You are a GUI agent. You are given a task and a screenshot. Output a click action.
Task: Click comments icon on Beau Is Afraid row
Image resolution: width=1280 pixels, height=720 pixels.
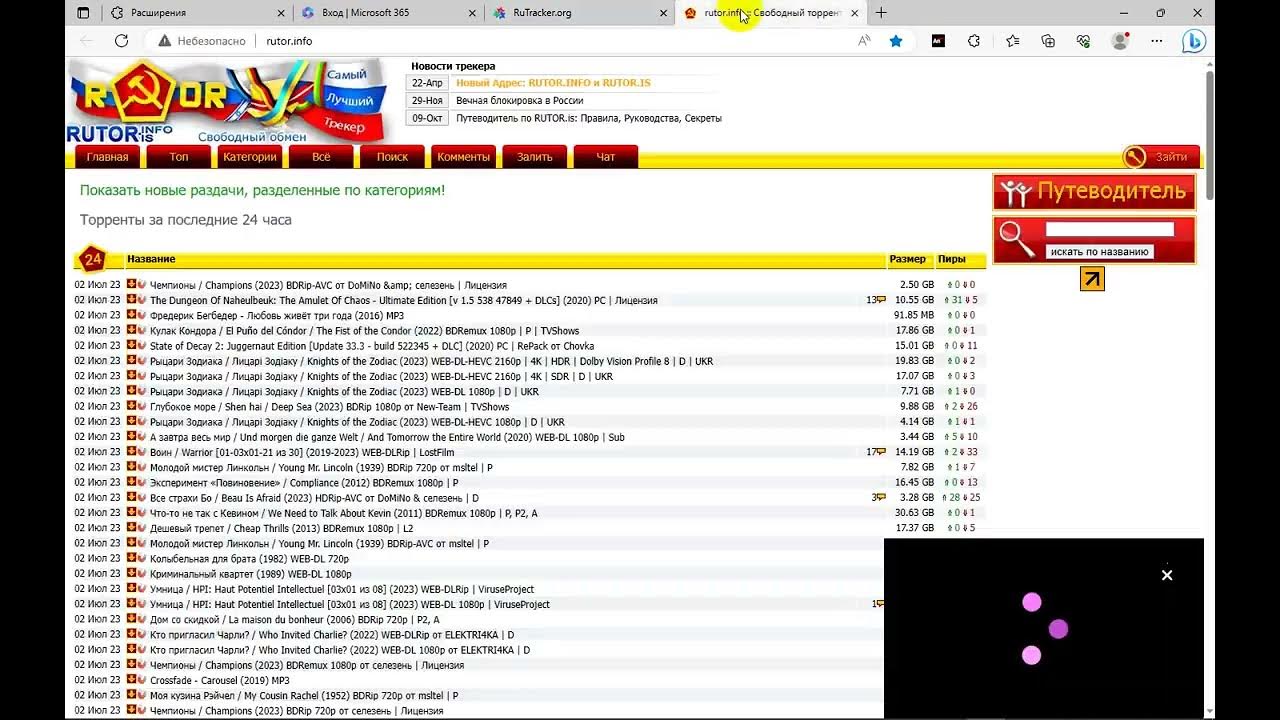[881, 497]
